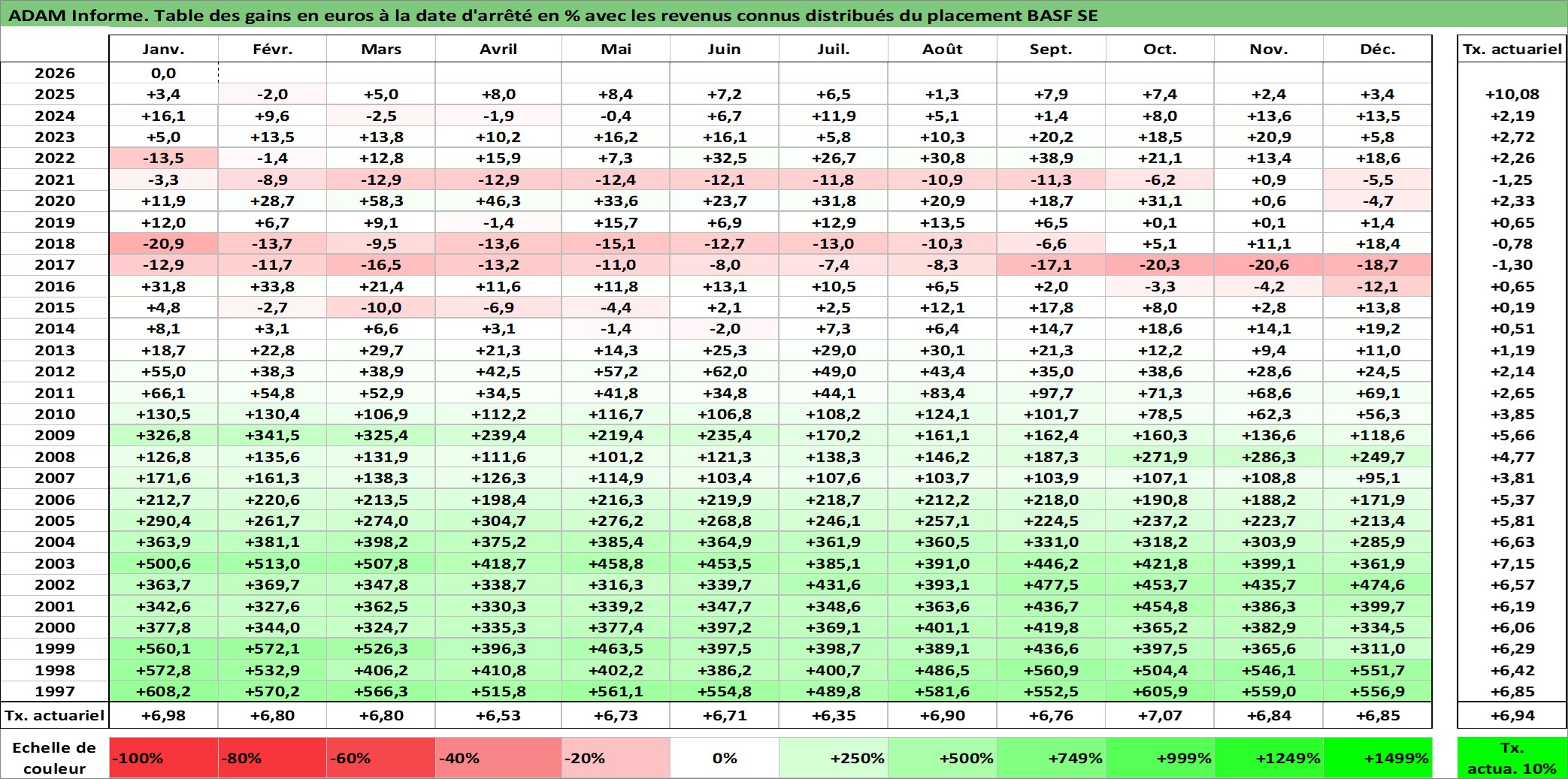Viewport: 1568px width, 779px height.
Task: Click the 2009 row label
Action: [54, 435]
